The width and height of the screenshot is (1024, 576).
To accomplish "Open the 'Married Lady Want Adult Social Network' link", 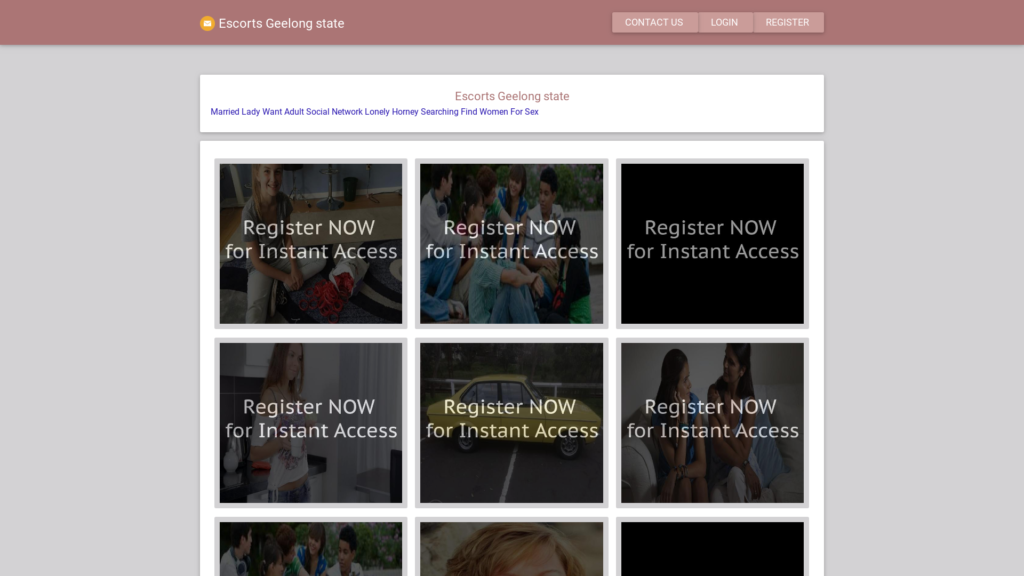I will [x=286, y=112].
